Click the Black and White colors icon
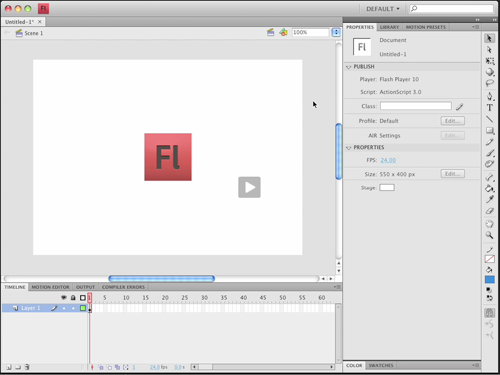The image size is (500, 375). 489,290
